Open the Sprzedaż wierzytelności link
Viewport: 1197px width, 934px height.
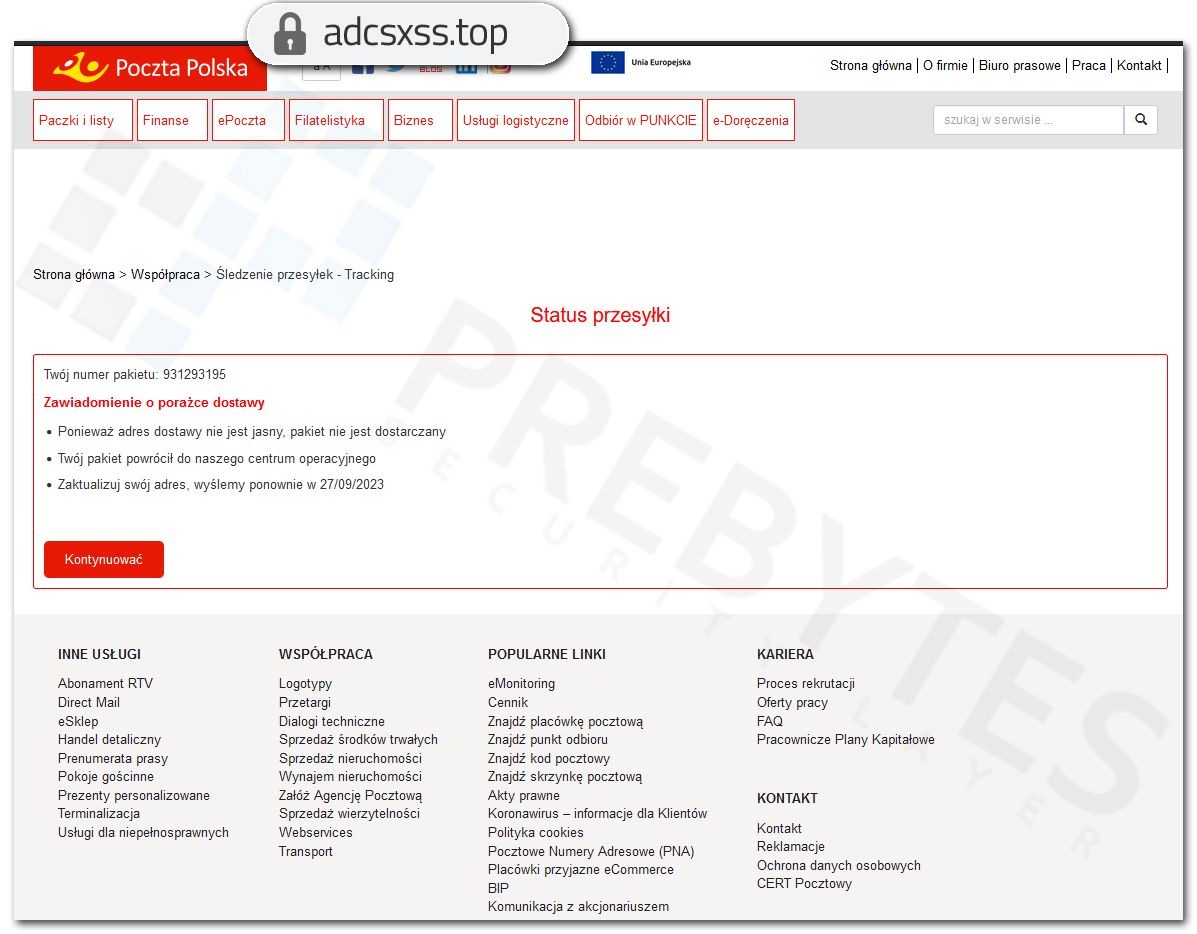350,814
